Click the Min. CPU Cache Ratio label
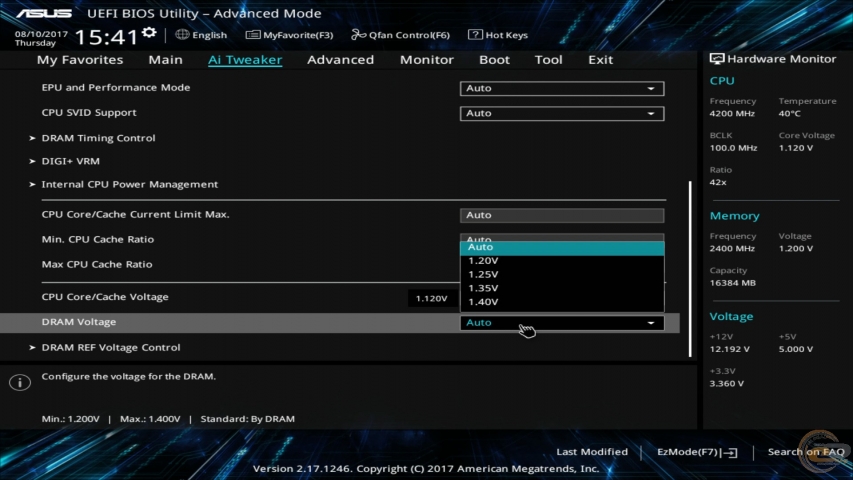 [98, 239]
